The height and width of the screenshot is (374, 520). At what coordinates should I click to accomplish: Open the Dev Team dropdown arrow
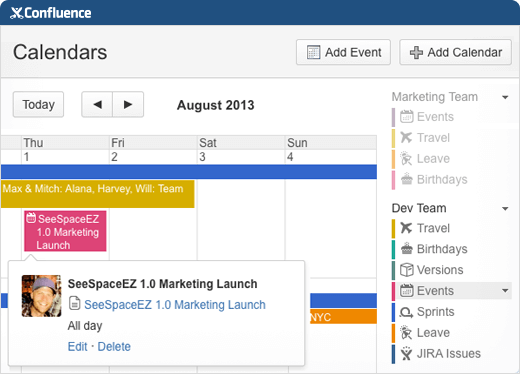point(505,209)
